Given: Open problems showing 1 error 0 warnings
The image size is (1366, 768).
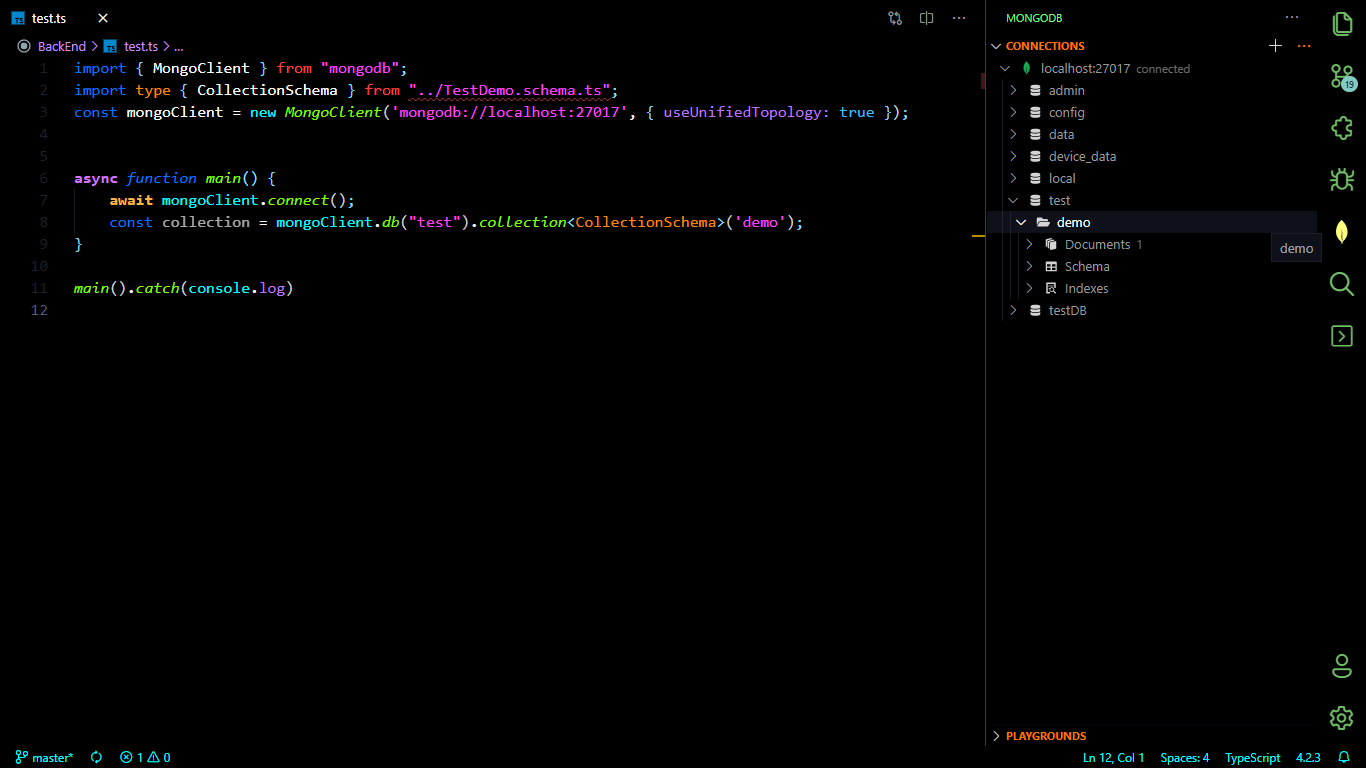Looking at the screenshot, I should [145, 758].
